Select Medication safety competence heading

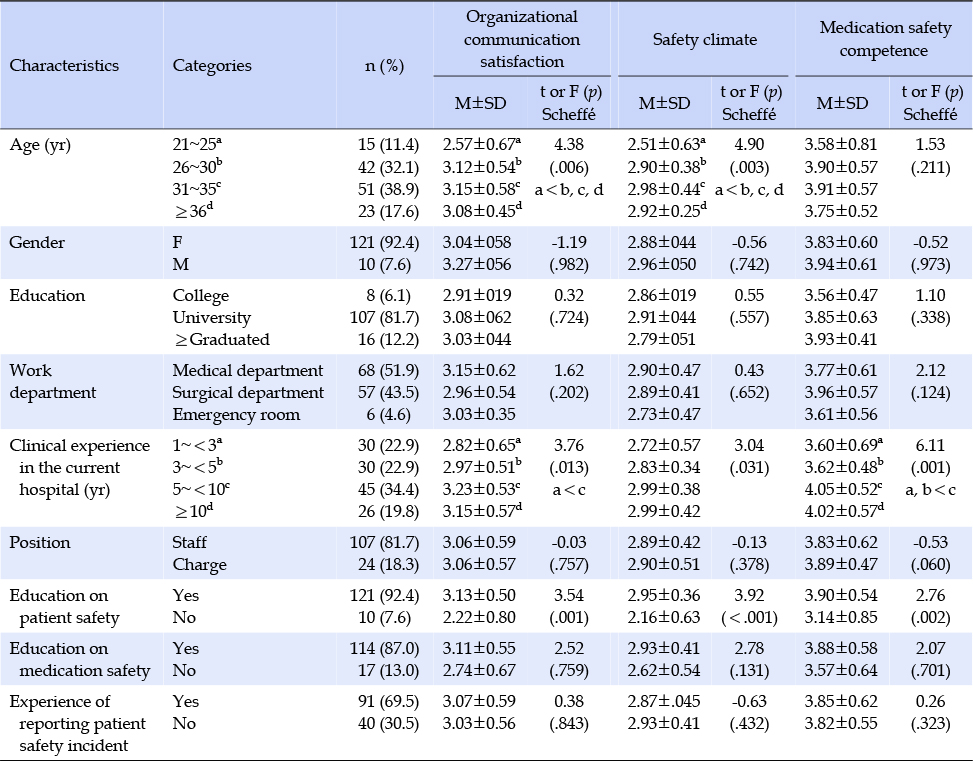[882, 40]
